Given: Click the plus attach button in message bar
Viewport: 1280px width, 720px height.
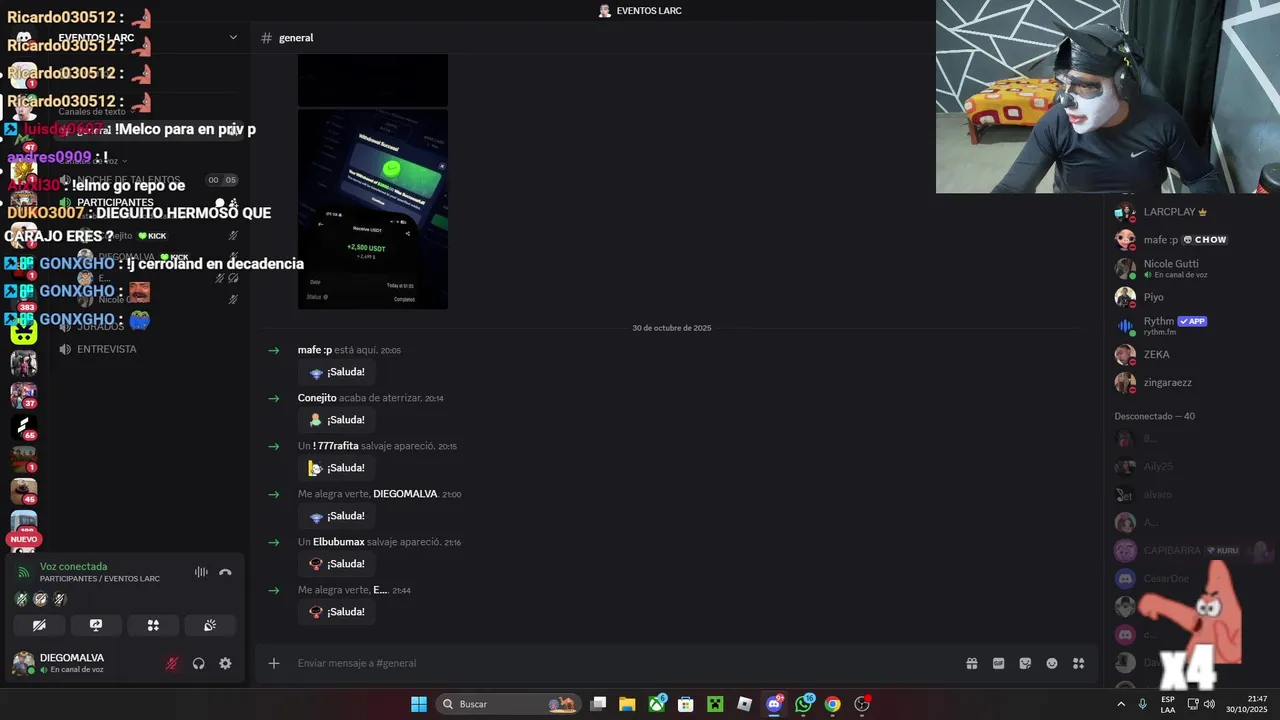Looking at the screenshot, I should point(273,663).
